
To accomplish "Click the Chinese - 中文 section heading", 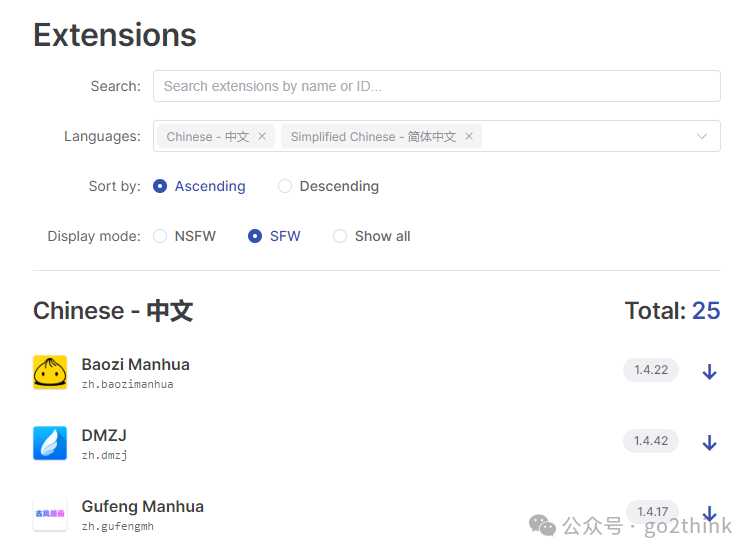I will pyautogui.click(x=113, y=311).
